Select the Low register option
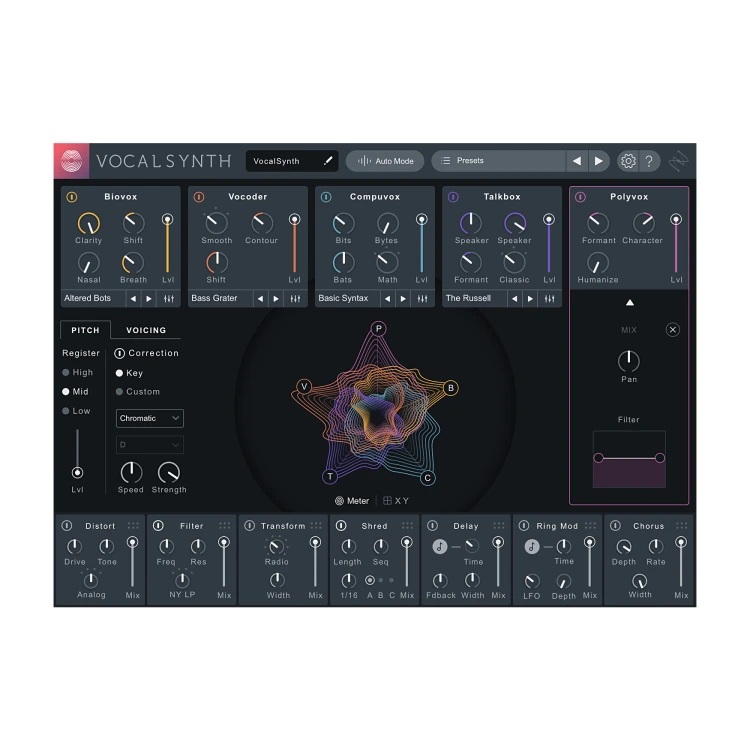750x750 pixels. (77, 410)
